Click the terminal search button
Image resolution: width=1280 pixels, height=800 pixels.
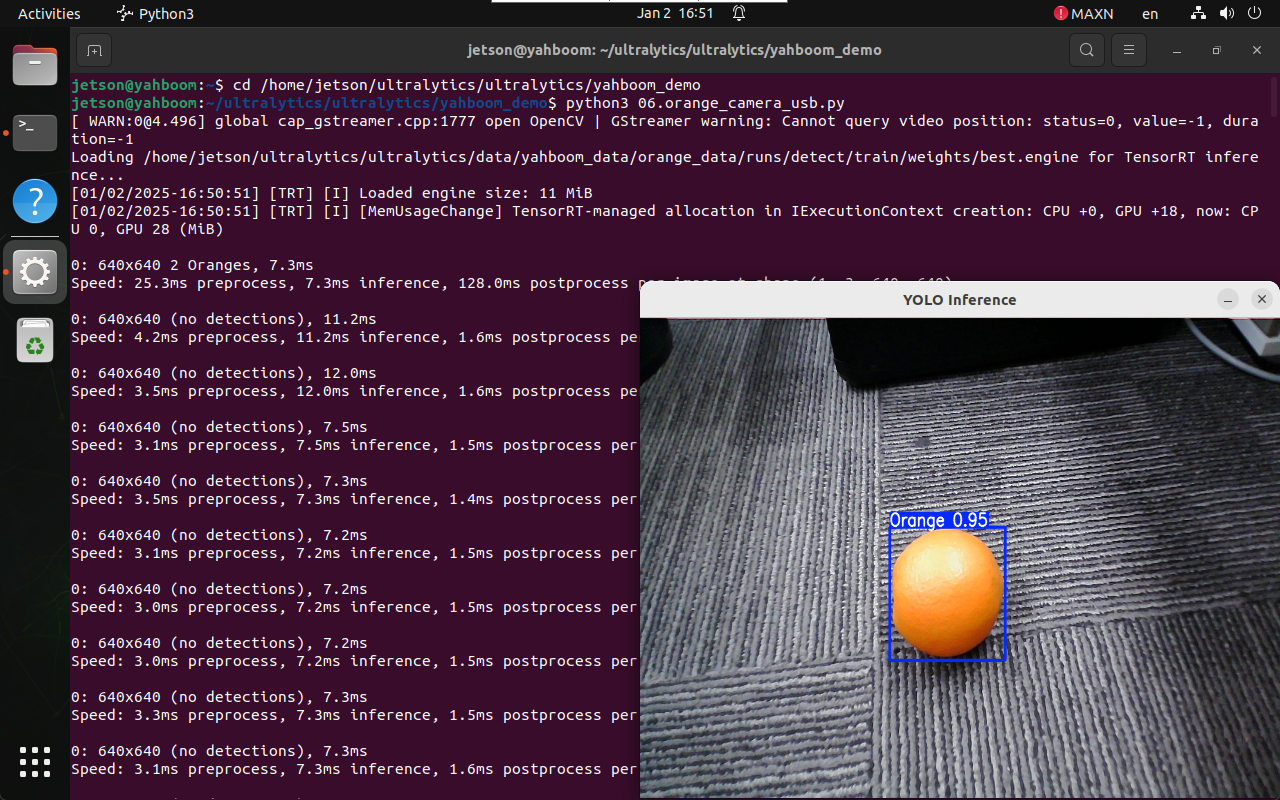point(1086,50)
